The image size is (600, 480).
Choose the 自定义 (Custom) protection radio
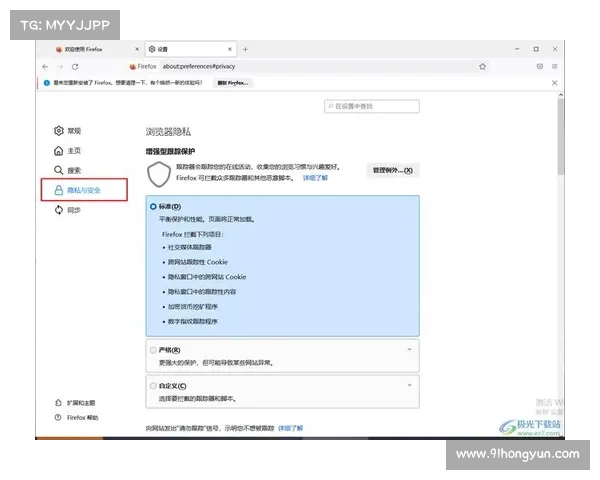click(153, 386)
